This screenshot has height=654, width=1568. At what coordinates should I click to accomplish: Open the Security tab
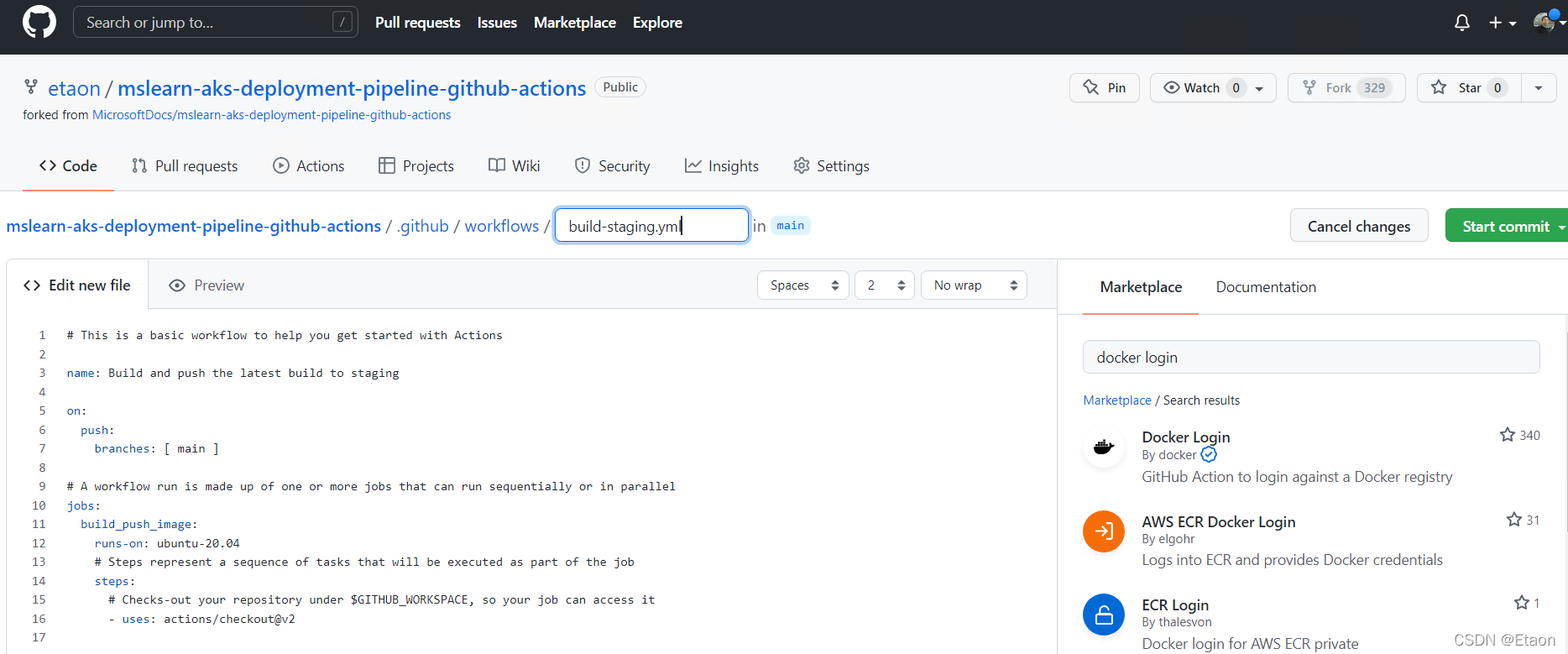(612, 166)
